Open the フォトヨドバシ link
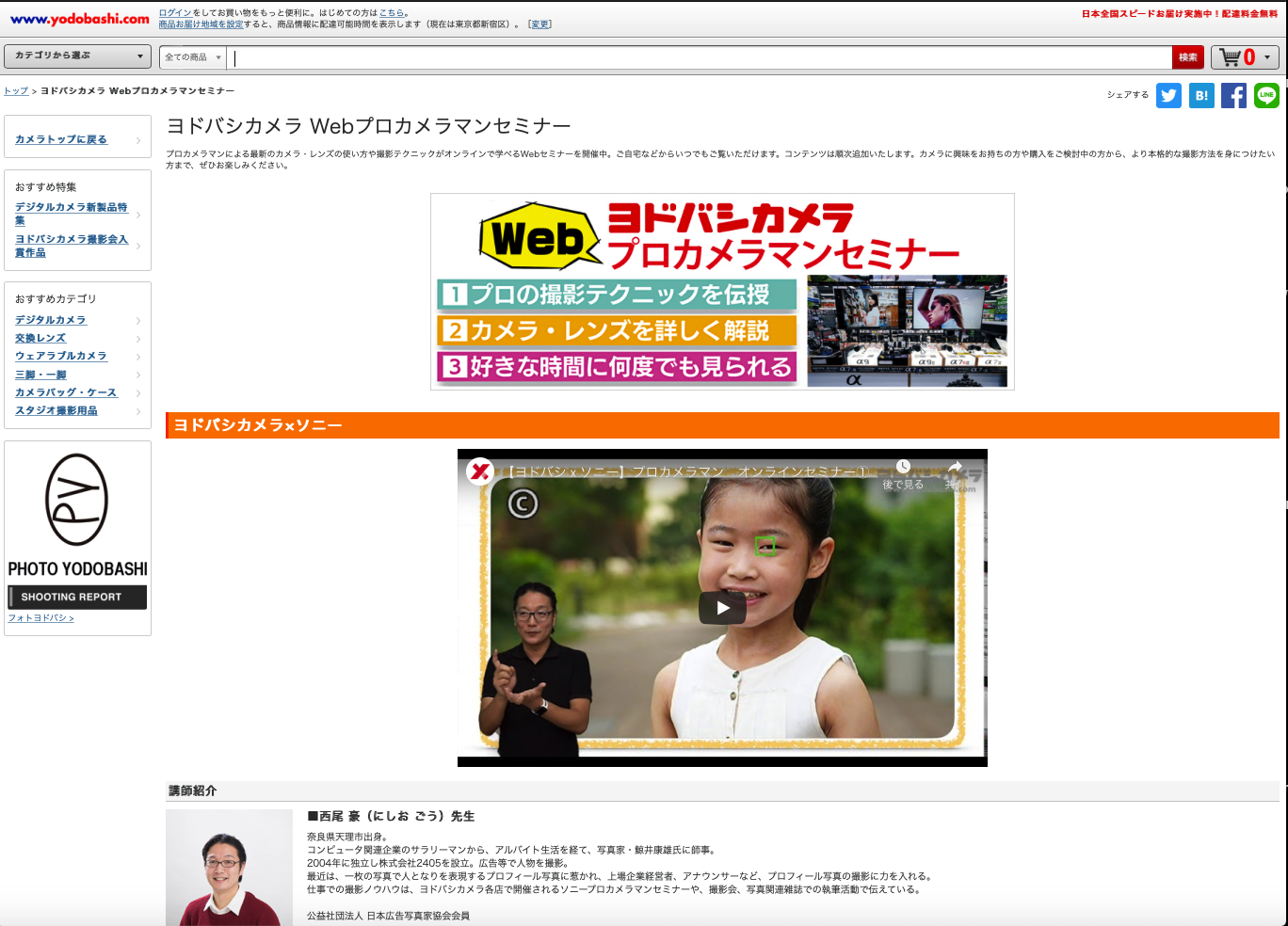The image size is (1288, 926). tap(40, 618)
